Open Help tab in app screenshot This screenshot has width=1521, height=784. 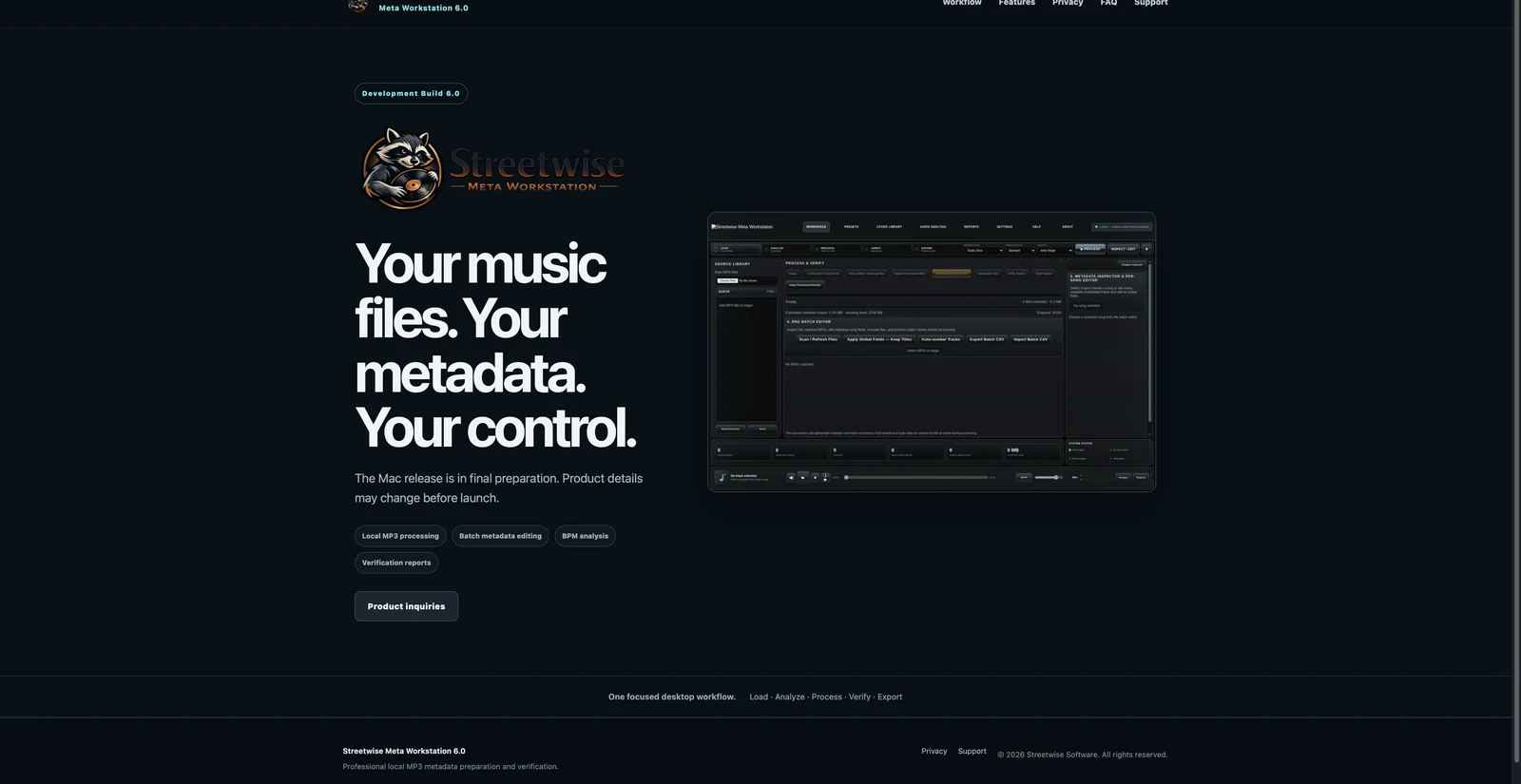tap(1037, 226)
